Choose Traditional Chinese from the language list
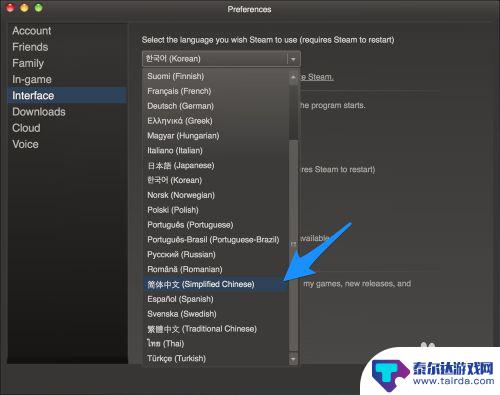 (216, 329)
